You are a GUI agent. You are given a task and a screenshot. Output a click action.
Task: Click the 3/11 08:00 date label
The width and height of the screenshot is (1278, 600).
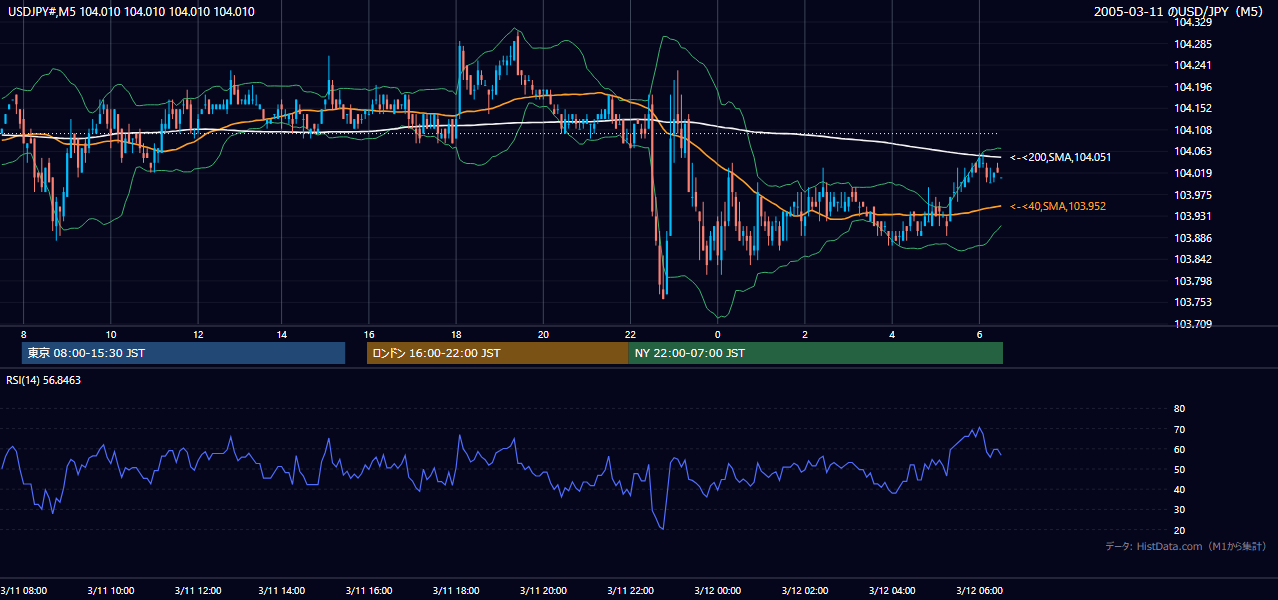point(24,590)
